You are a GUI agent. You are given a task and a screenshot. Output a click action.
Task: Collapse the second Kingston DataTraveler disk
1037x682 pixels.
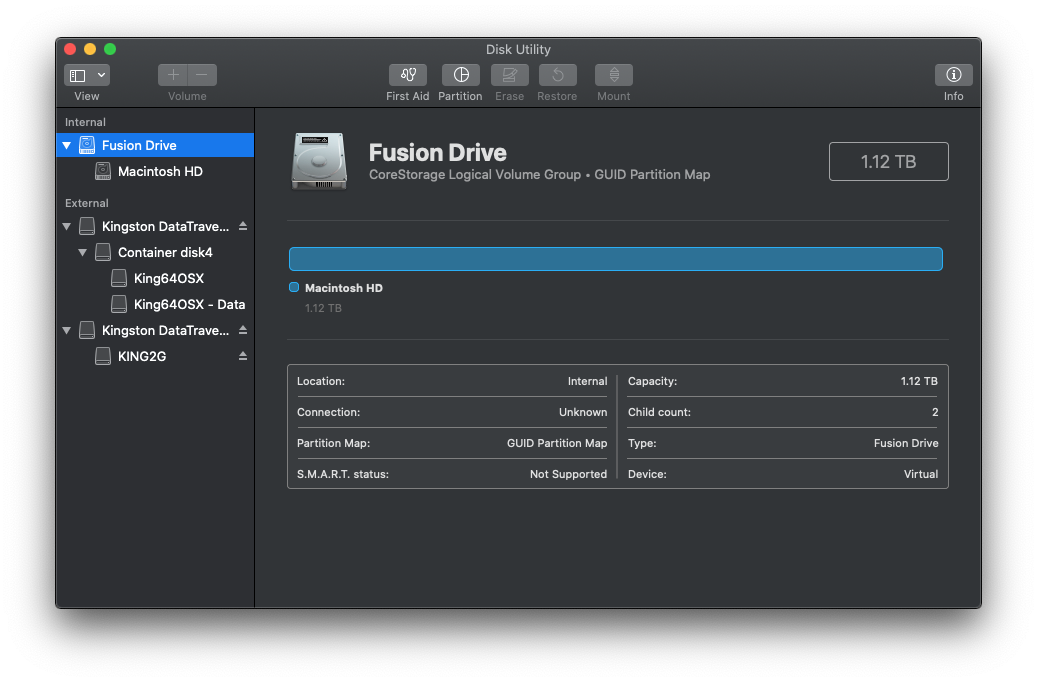pos(67,330)
